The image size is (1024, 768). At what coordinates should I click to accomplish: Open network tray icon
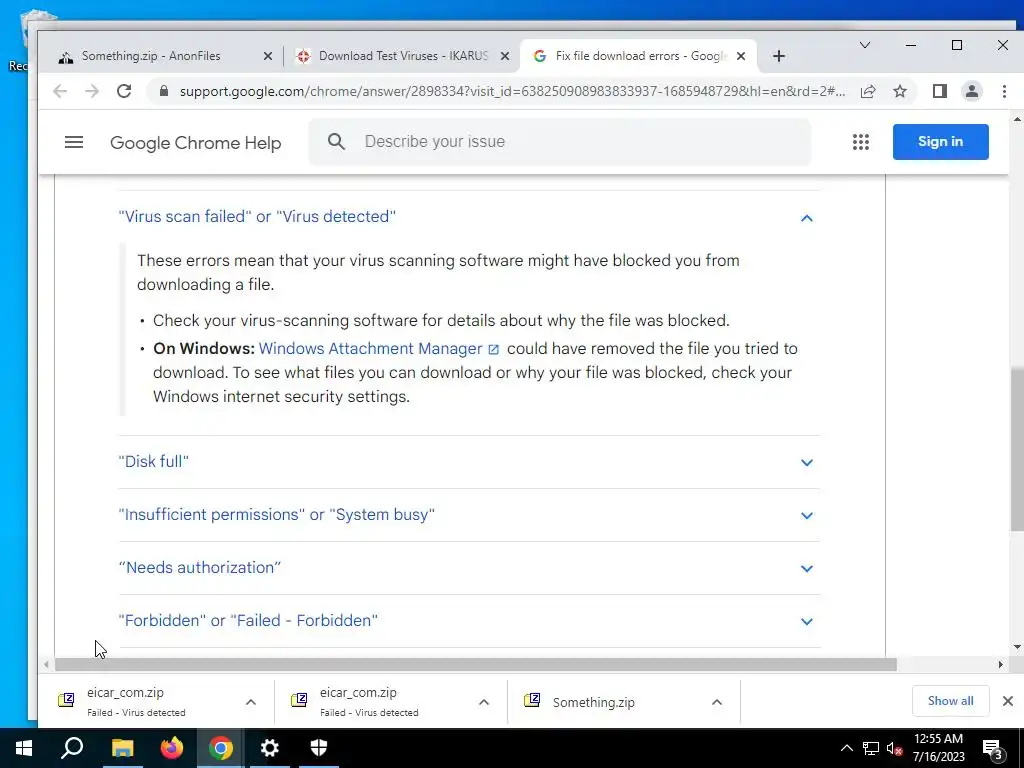(871, 748)
